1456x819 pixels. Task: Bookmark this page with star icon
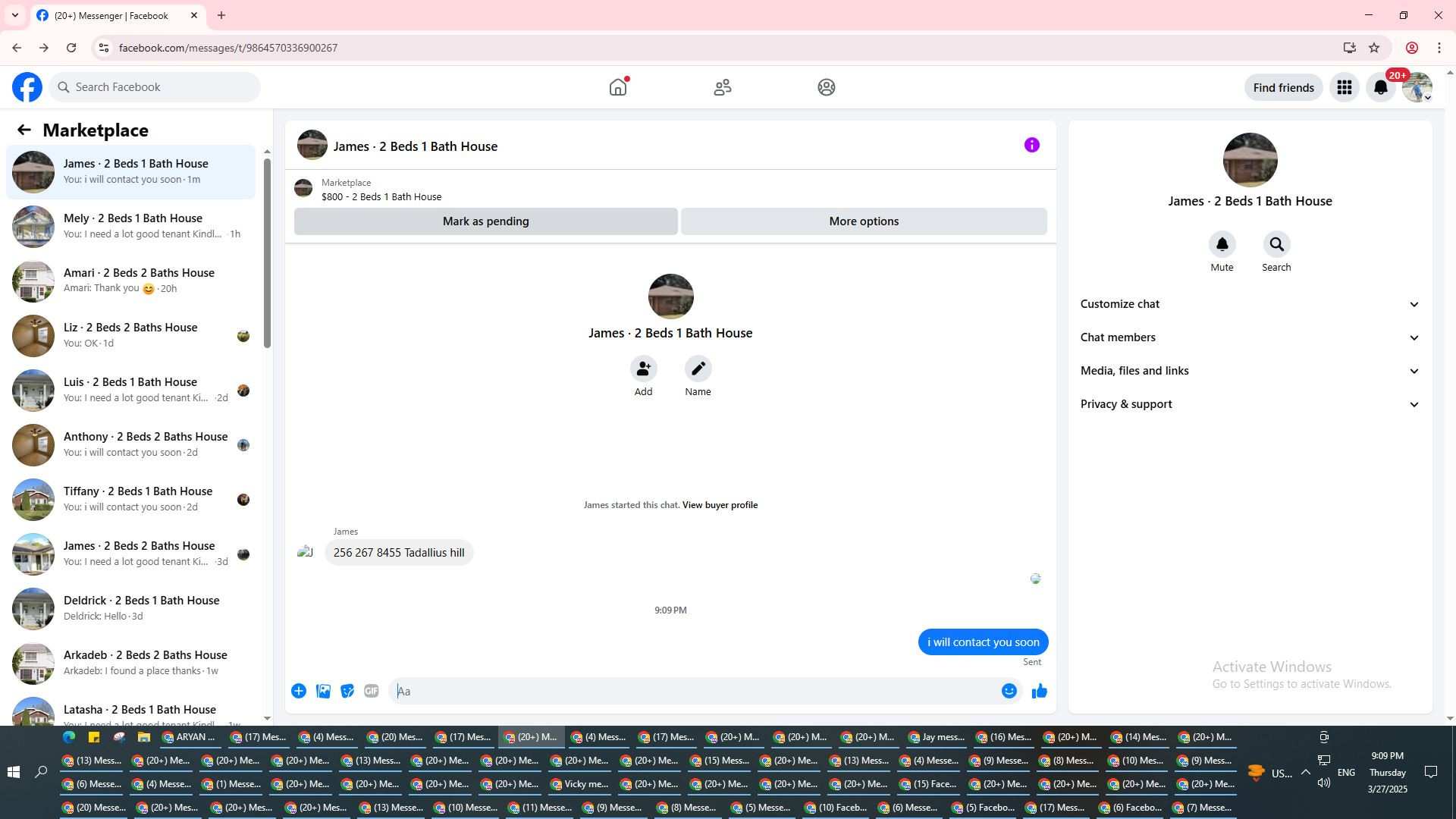click(1374, 48)
